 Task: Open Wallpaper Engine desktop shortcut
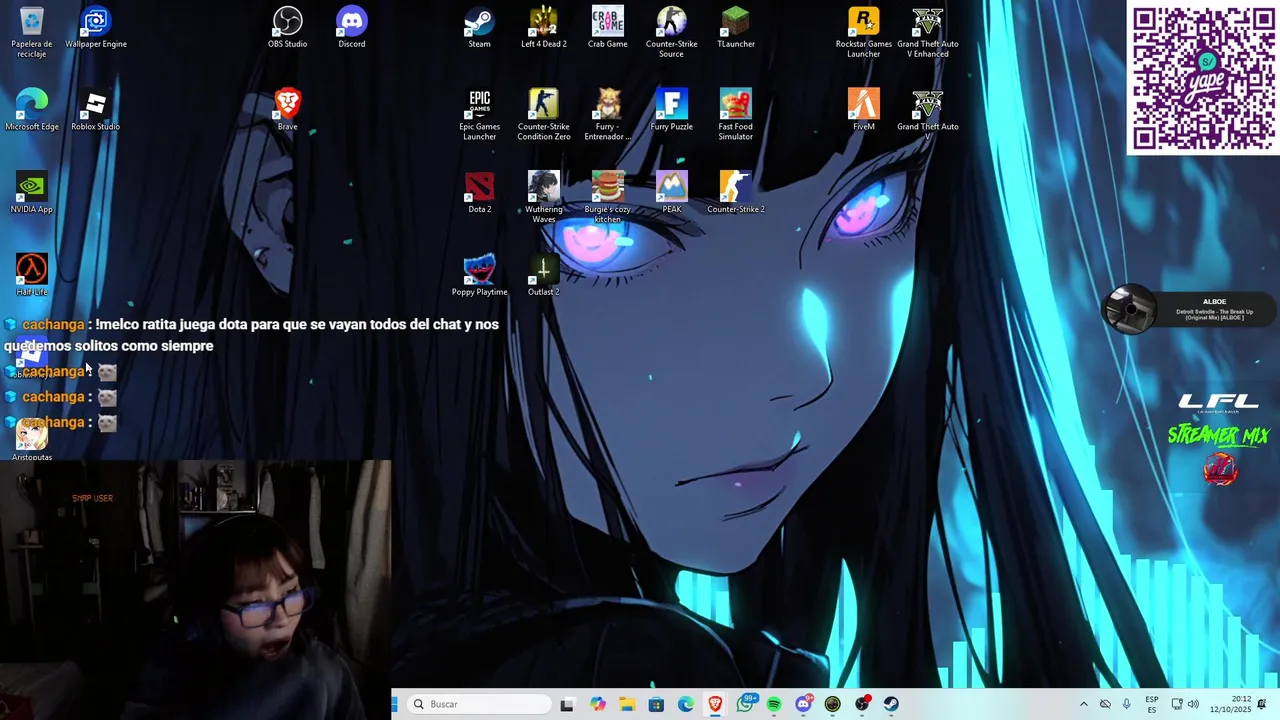[96, 28]
